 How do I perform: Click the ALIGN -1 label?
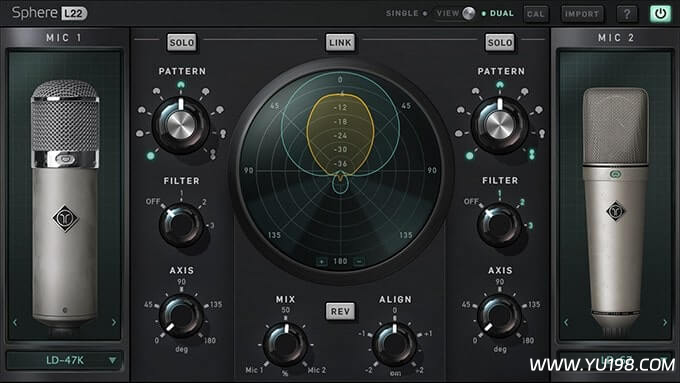tap(361, 334)
